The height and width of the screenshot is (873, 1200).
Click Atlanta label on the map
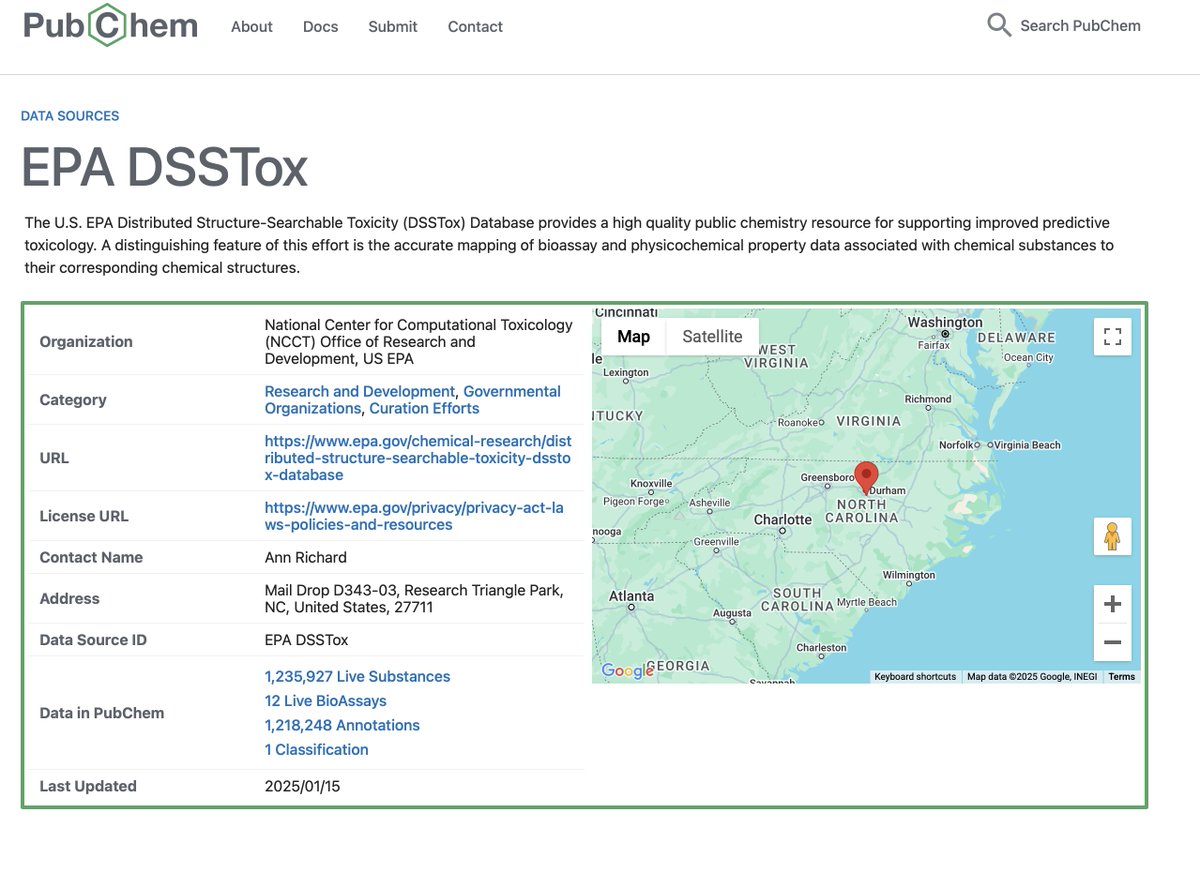coord(632,596)
